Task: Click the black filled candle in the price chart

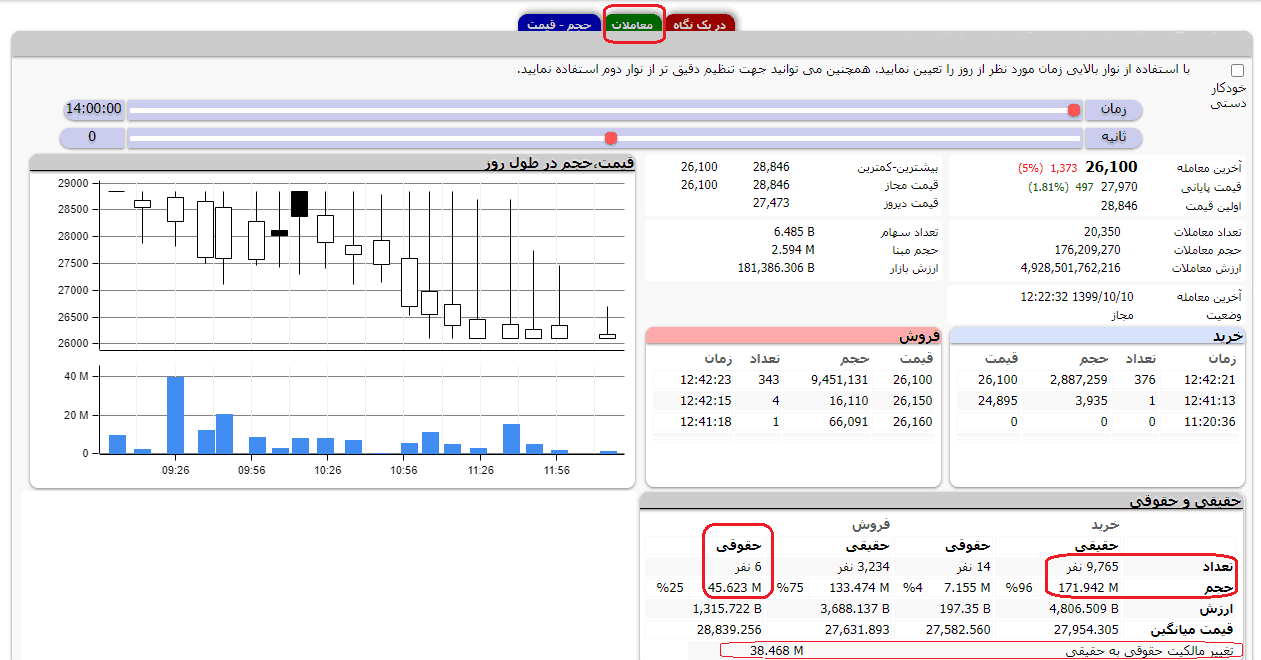Action: [299, 204]
